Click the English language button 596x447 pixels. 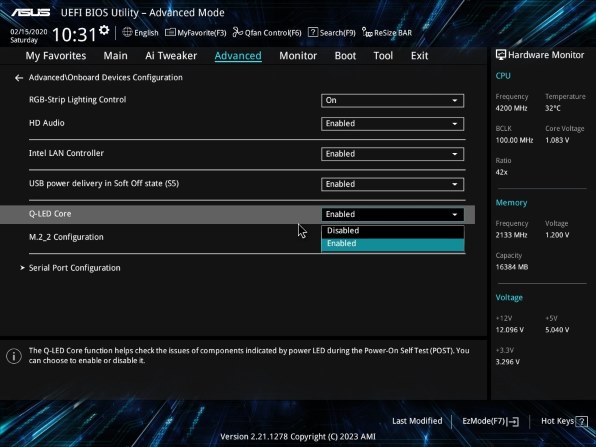[146, 33]
